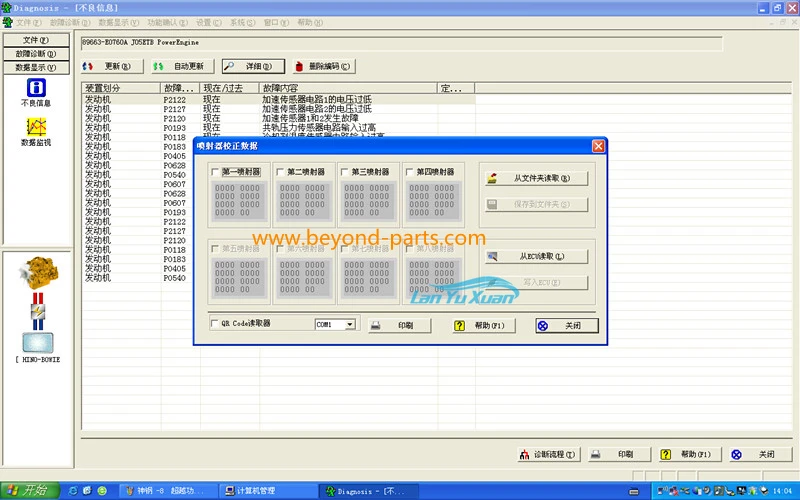Check the 第五喷射器 checkbox

(x=215, y=249)
